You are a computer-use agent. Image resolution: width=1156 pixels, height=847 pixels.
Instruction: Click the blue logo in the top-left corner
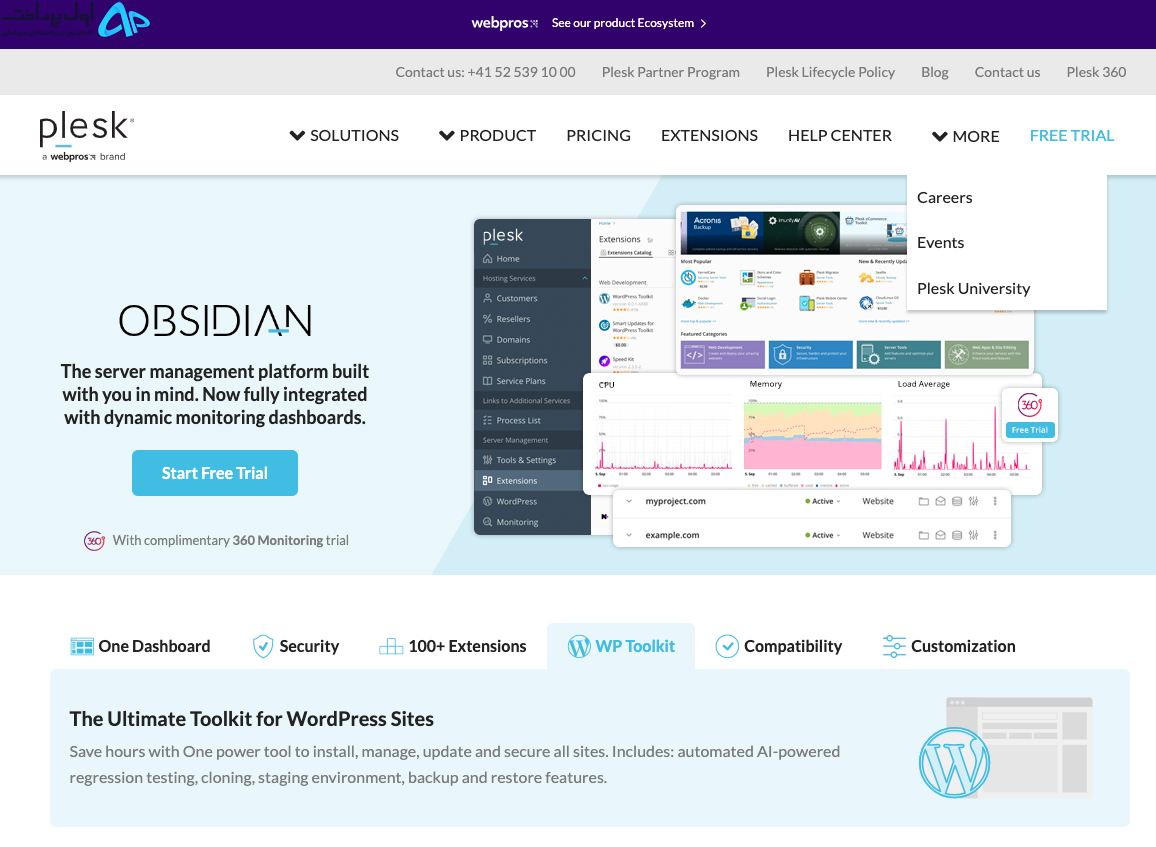tap(124, 20)
